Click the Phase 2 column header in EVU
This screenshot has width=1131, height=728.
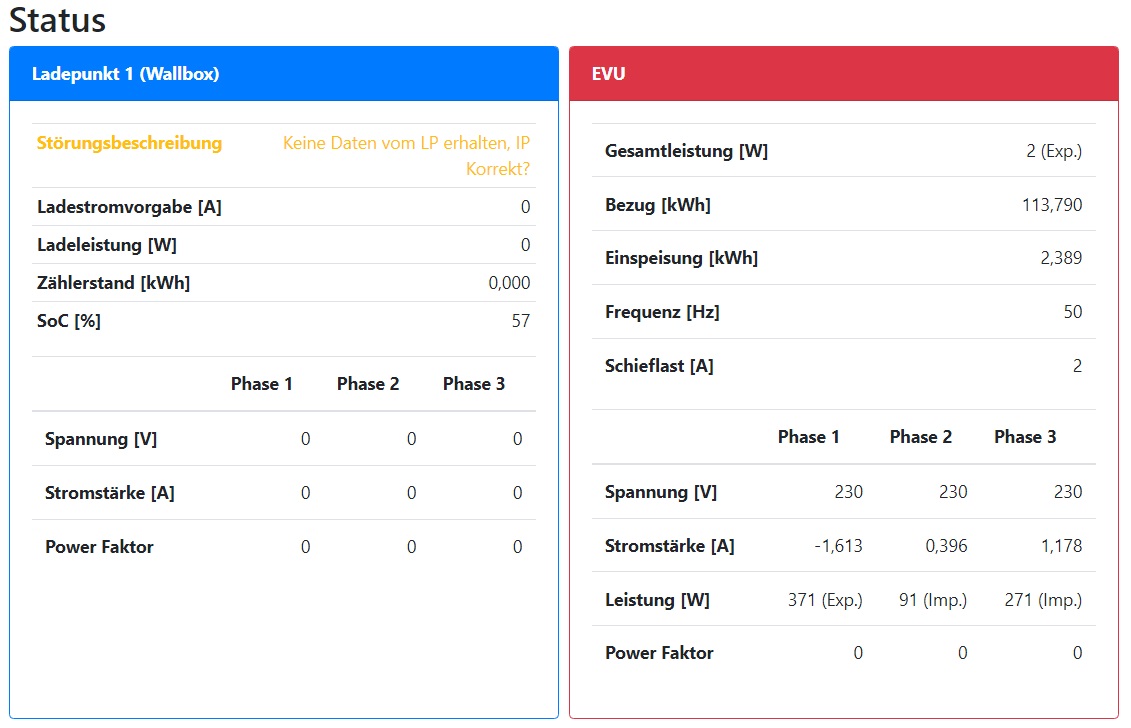coord(920,437)
